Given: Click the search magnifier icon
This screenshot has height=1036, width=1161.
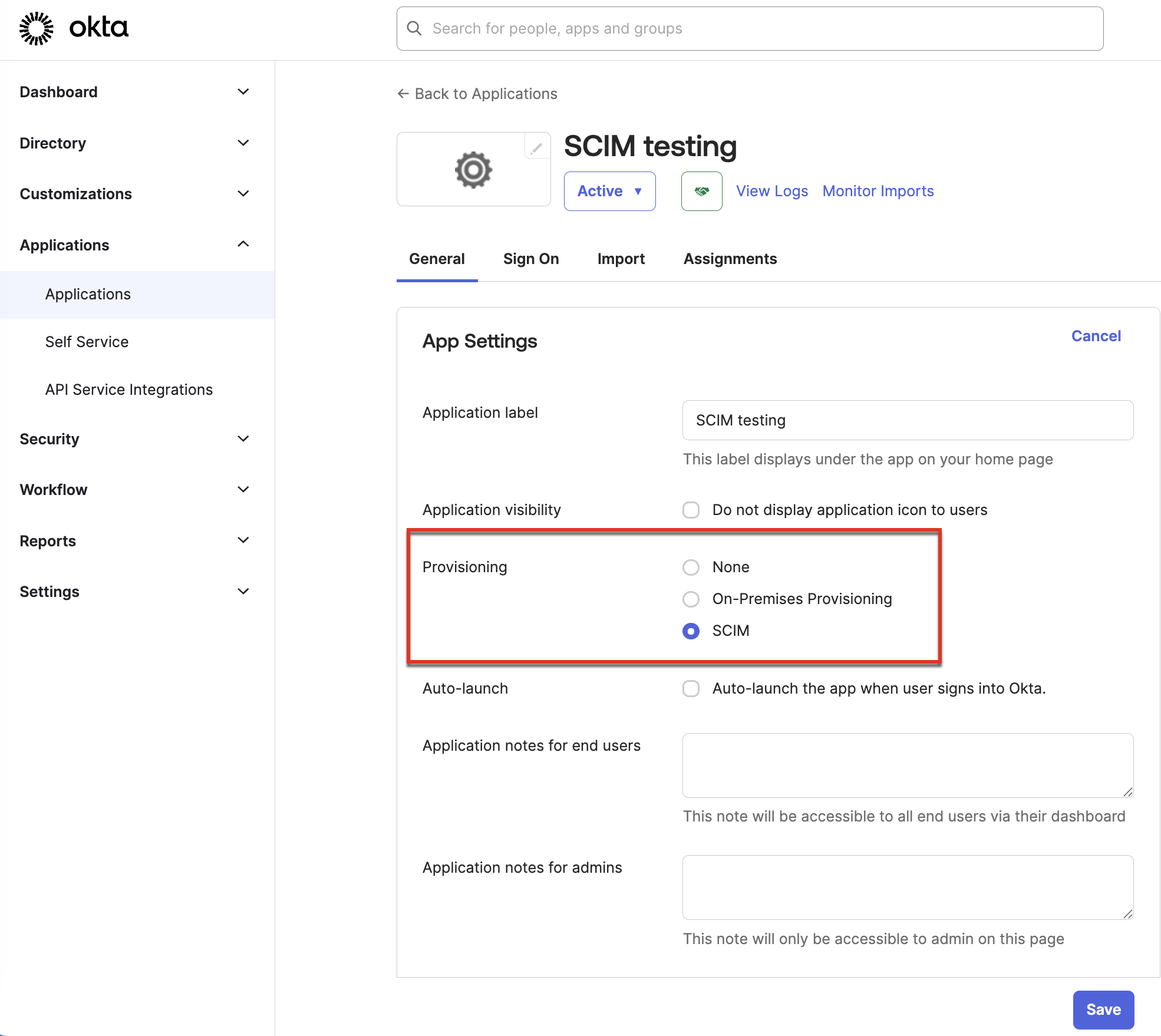Looking at the screenshot, I should pyautogui.click(x=414, y=28).
